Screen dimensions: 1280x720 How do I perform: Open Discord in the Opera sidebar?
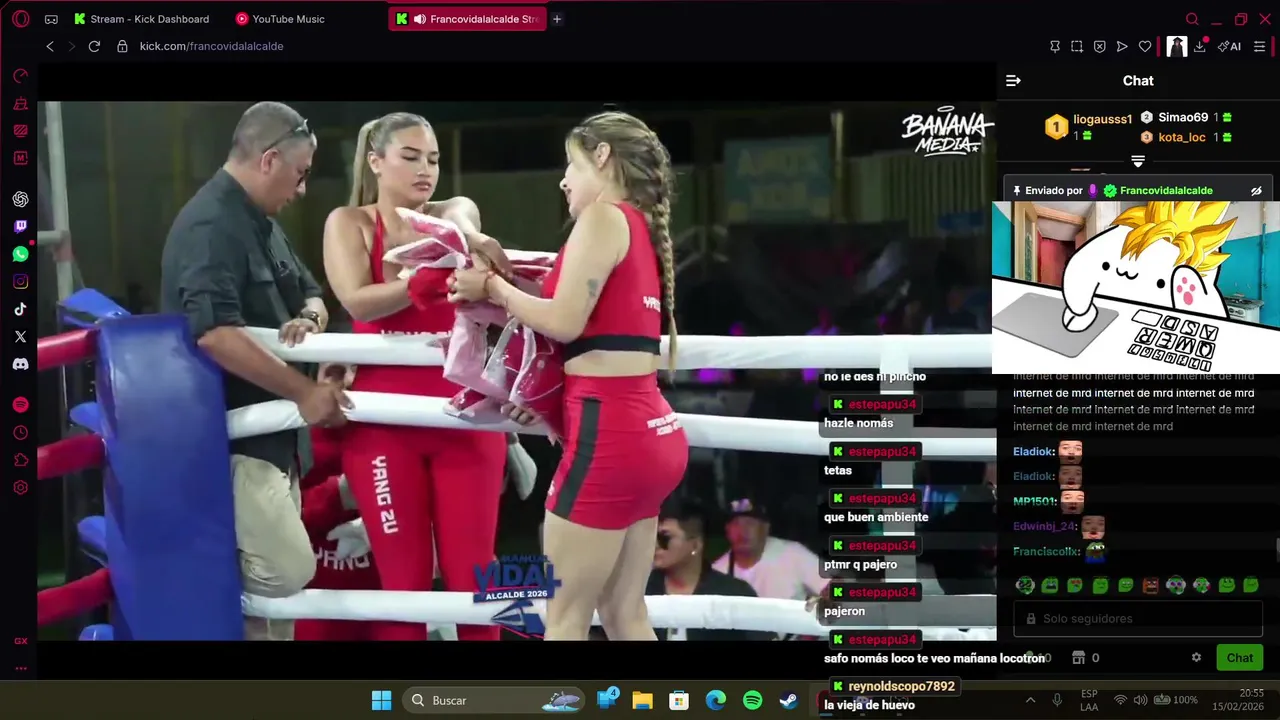(x=20, y=364)
